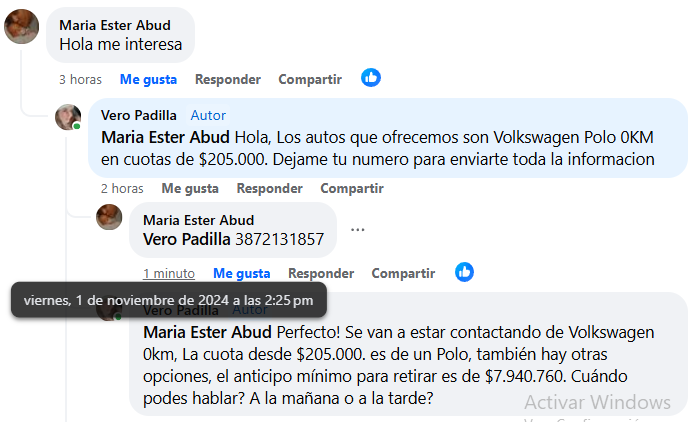Click Compartir under Maria's first comment
Image resolution: width=690 pixels, height=422 pixels.
pyautogui.click(x=310, y=79)
